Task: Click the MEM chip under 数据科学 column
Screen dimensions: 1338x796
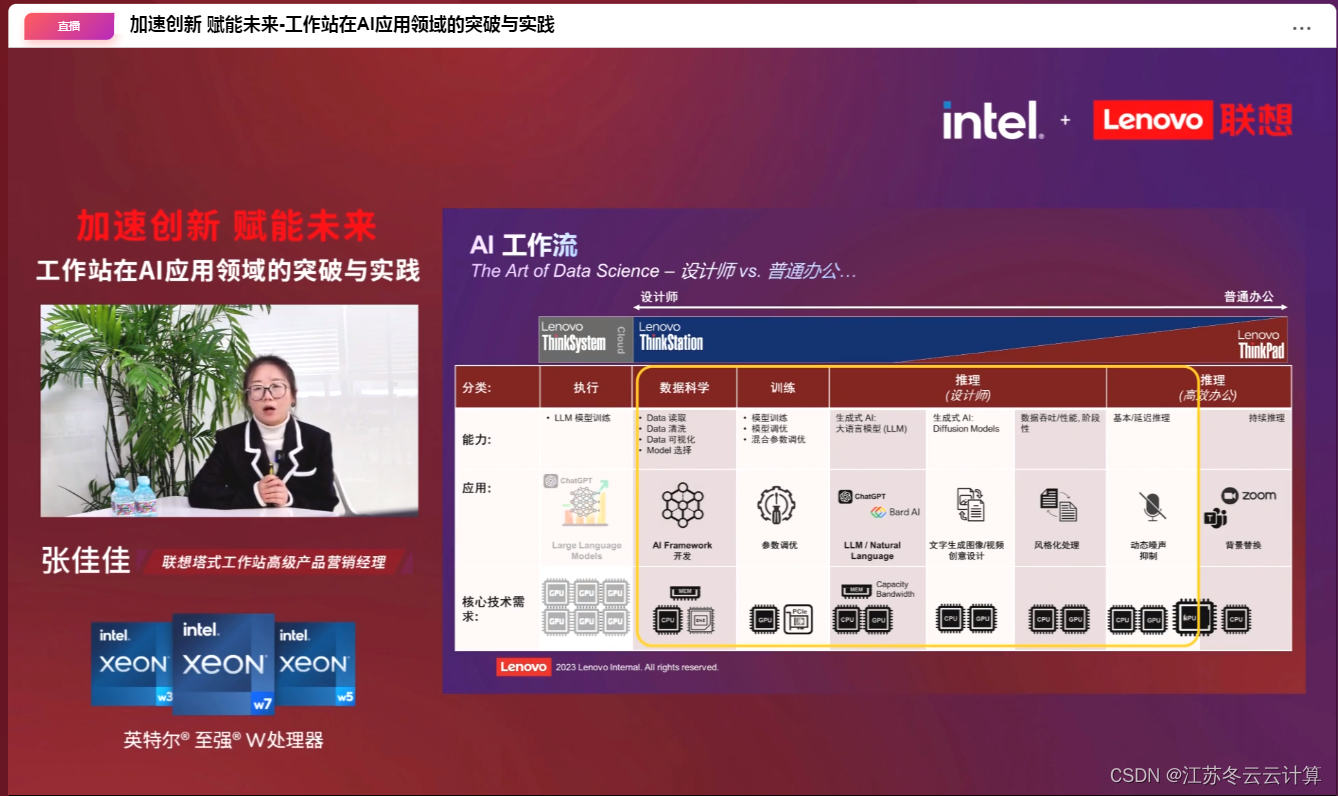Action: click(x=683, y=592)
